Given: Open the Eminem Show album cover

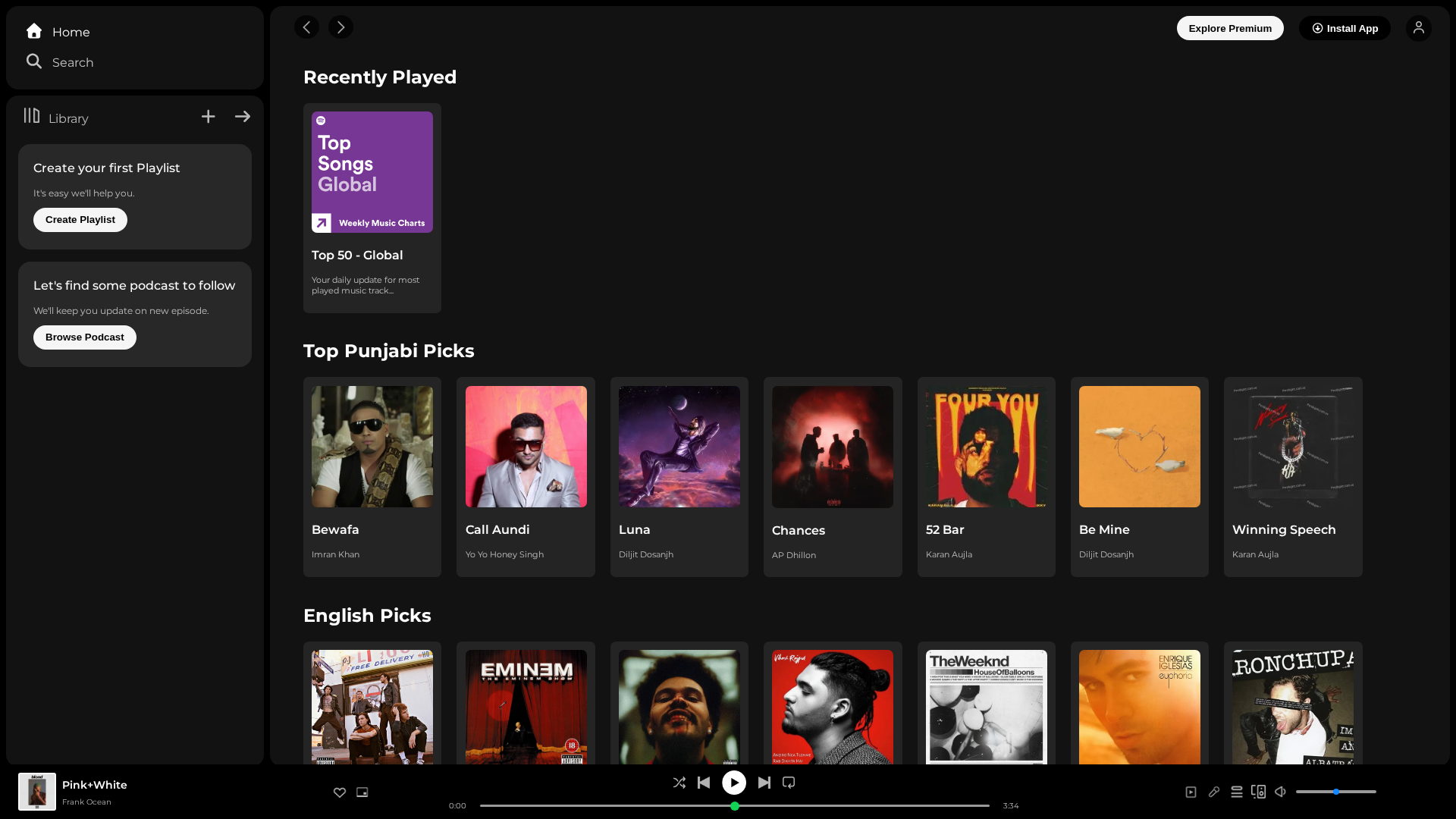Looking at the screenshot, I should coord(526,707).
